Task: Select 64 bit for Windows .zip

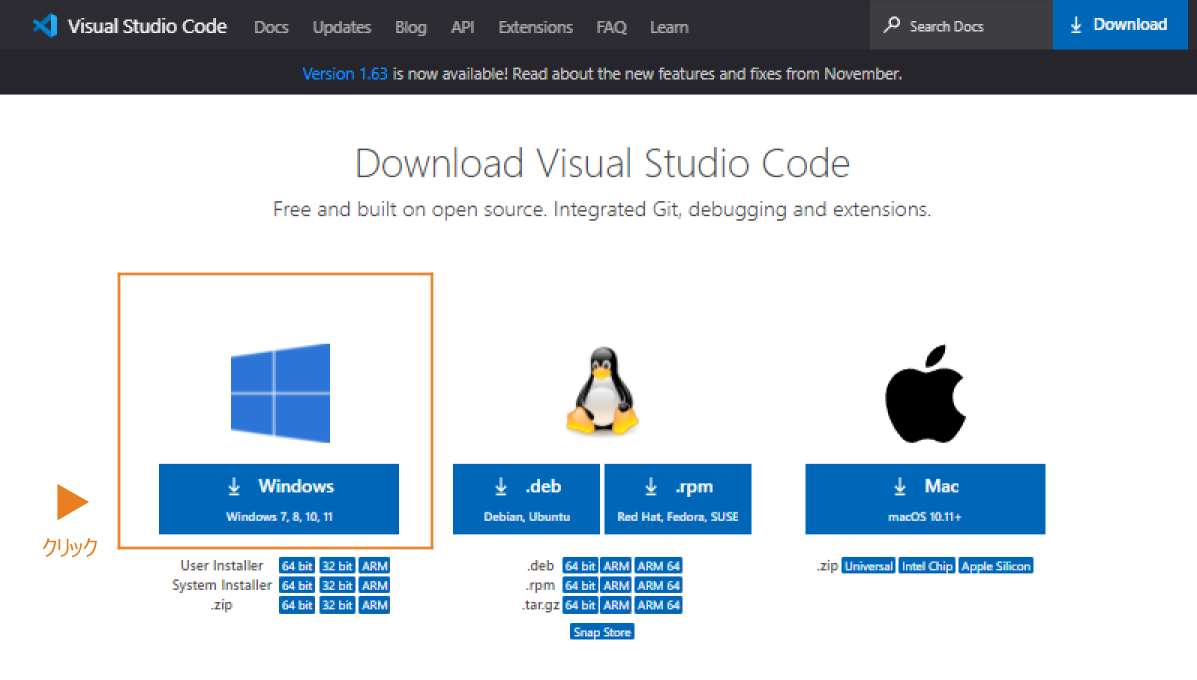Action: pyautogui.click(x=297, y=605)
